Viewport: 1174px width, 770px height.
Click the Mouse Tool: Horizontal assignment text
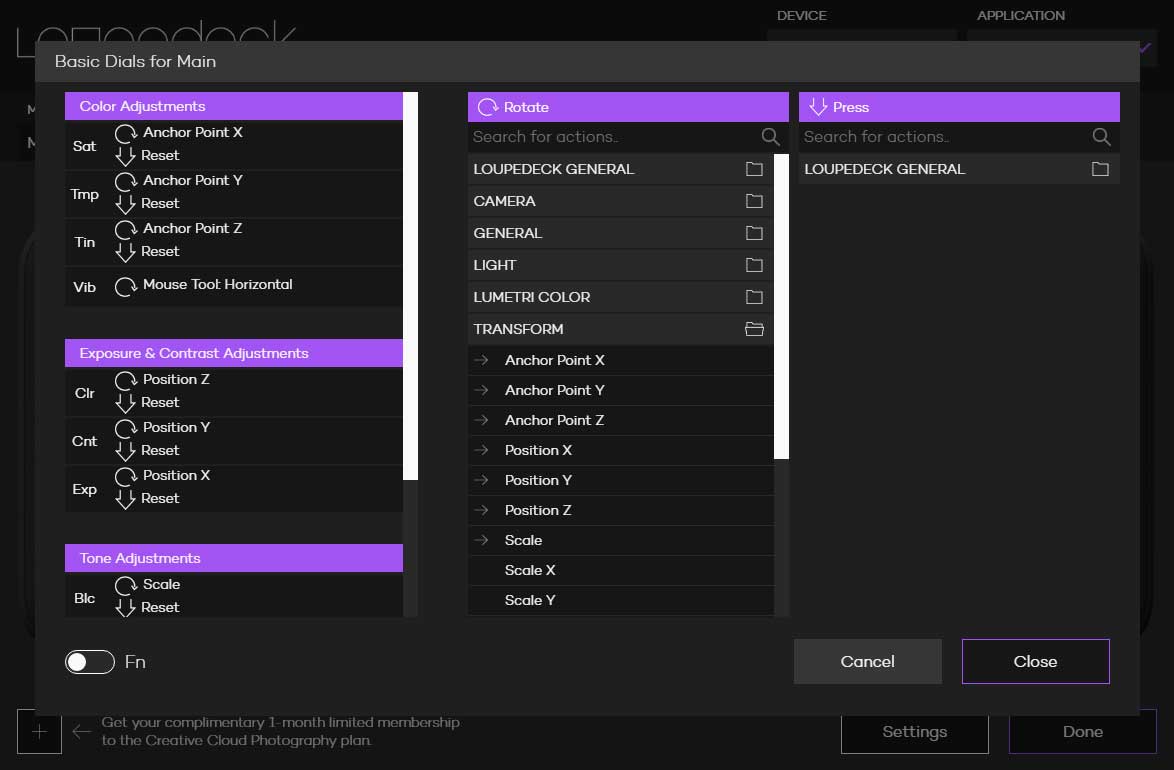pos(218,285)
